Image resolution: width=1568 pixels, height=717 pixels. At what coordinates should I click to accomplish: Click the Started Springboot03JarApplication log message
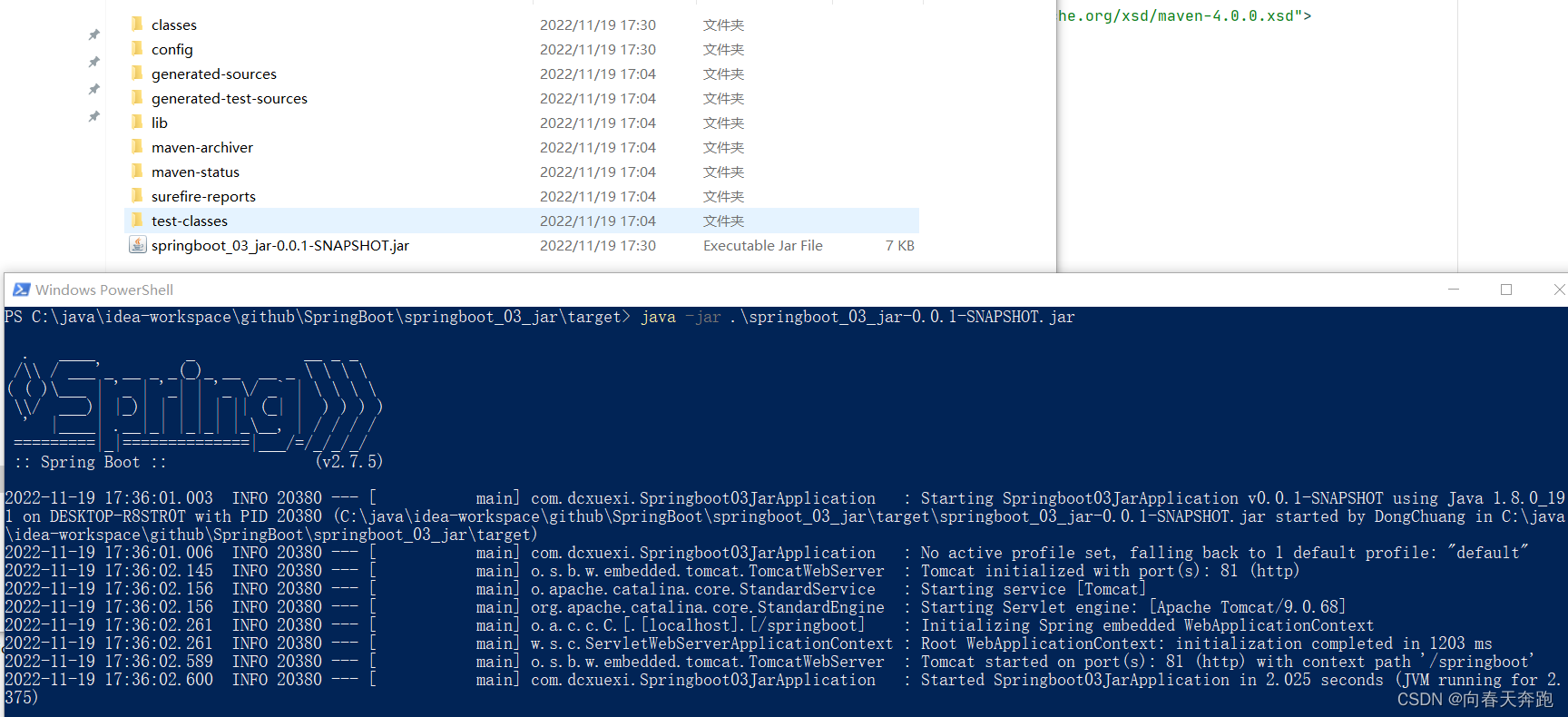[x=1243, y=680]
